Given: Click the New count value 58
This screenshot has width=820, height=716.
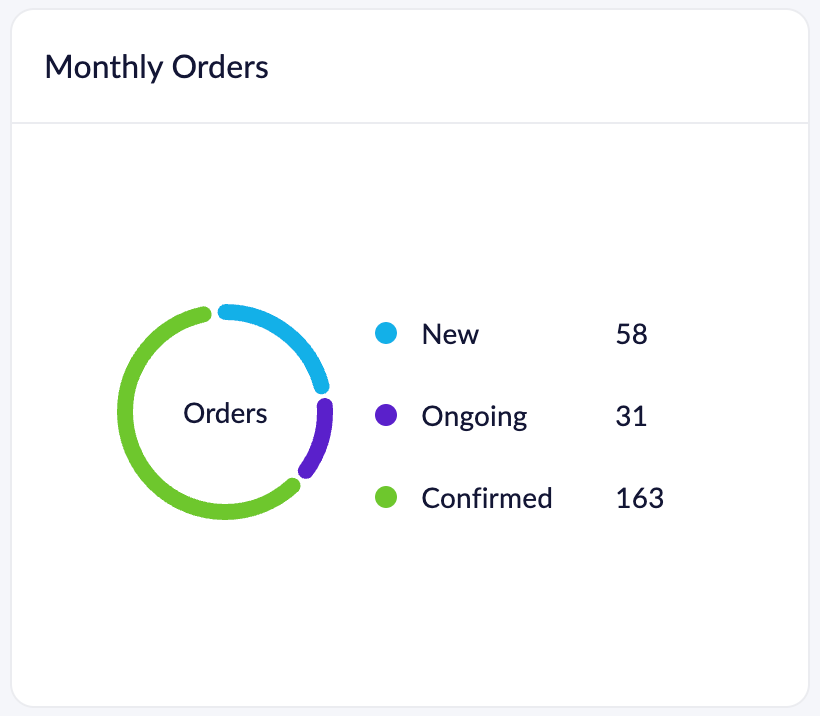Looking at the screenshot, I should (x=632, y=334).
